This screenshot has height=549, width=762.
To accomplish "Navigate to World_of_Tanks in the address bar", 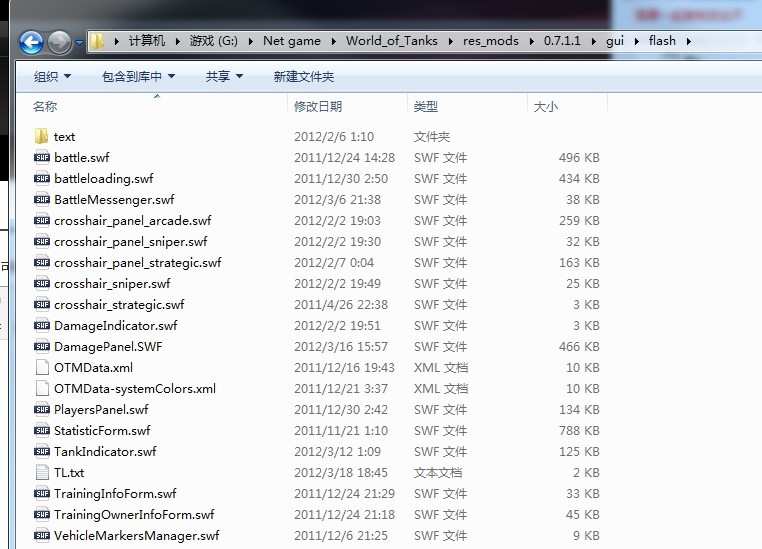I will coord(392,41).
